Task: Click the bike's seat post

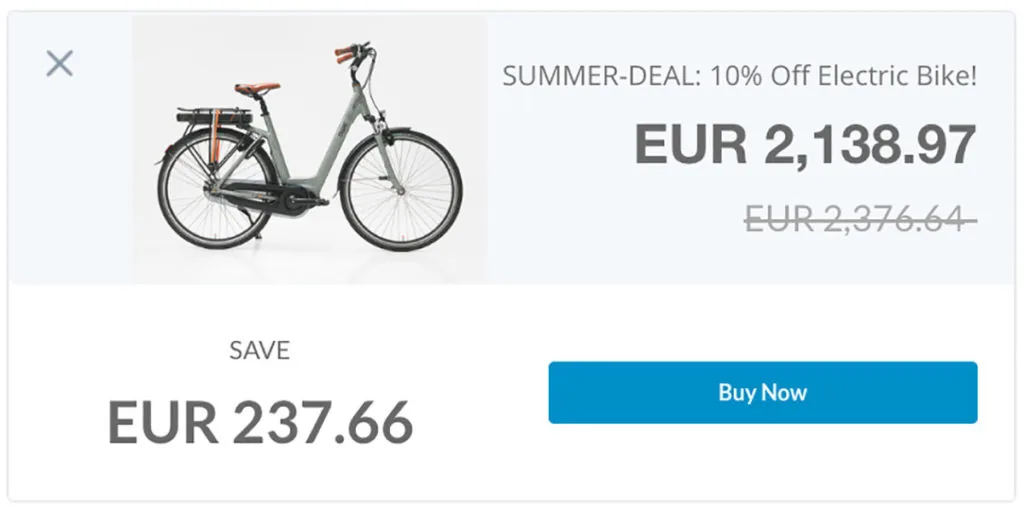Action: coord(263,104)
